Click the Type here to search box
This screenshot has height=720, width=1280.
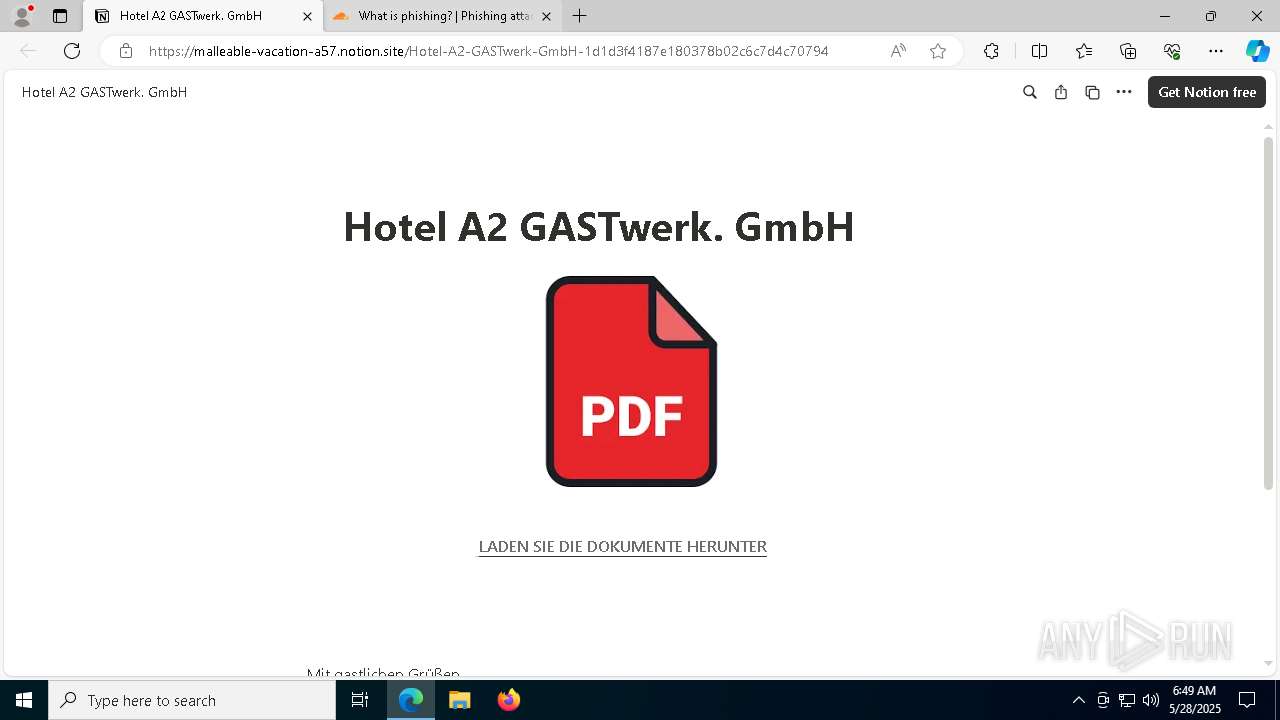(x=192, y=700)
